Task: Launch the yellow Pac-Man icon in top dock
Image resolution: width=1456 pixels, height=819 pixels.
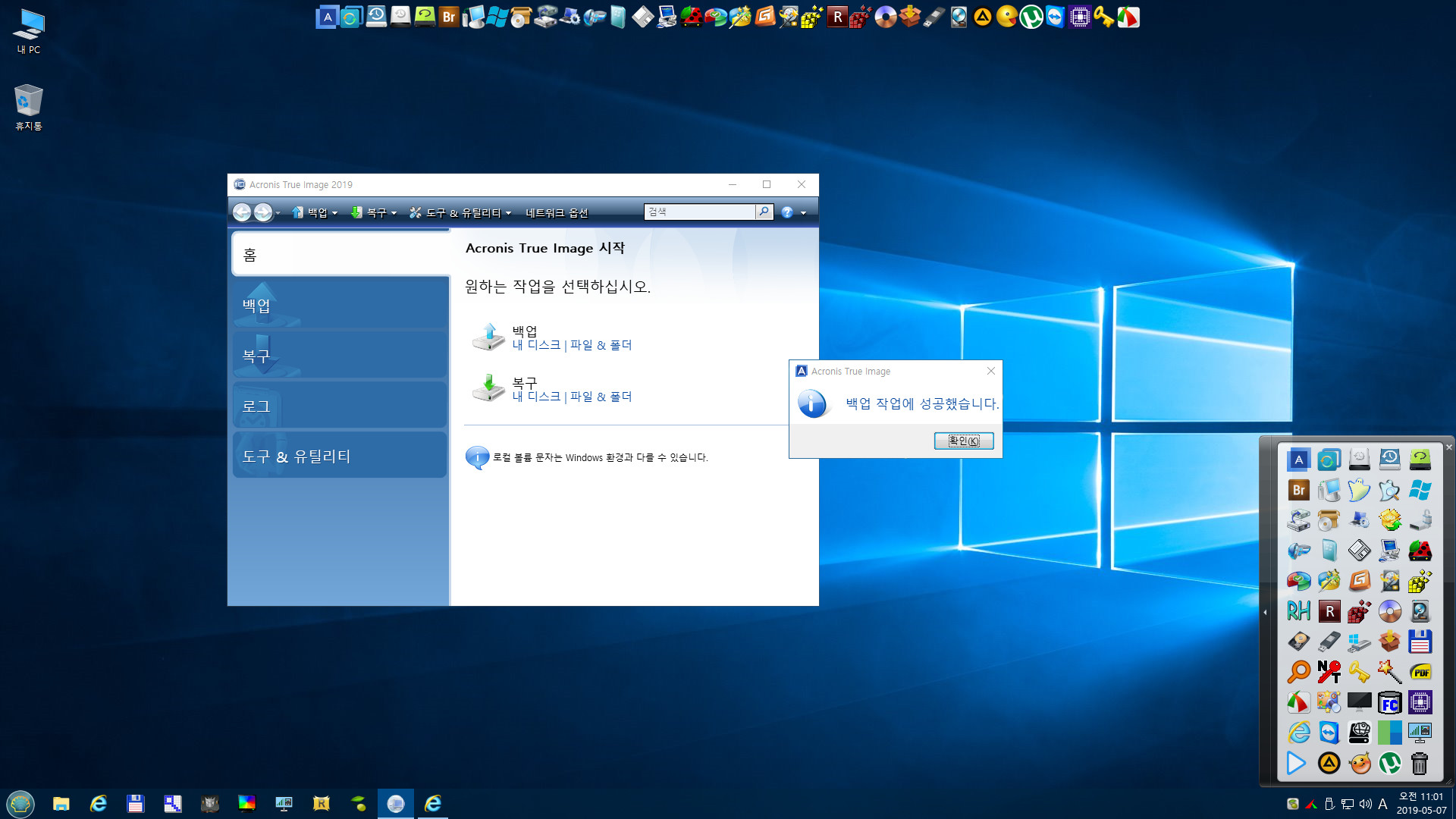Action: point(1007,17)
